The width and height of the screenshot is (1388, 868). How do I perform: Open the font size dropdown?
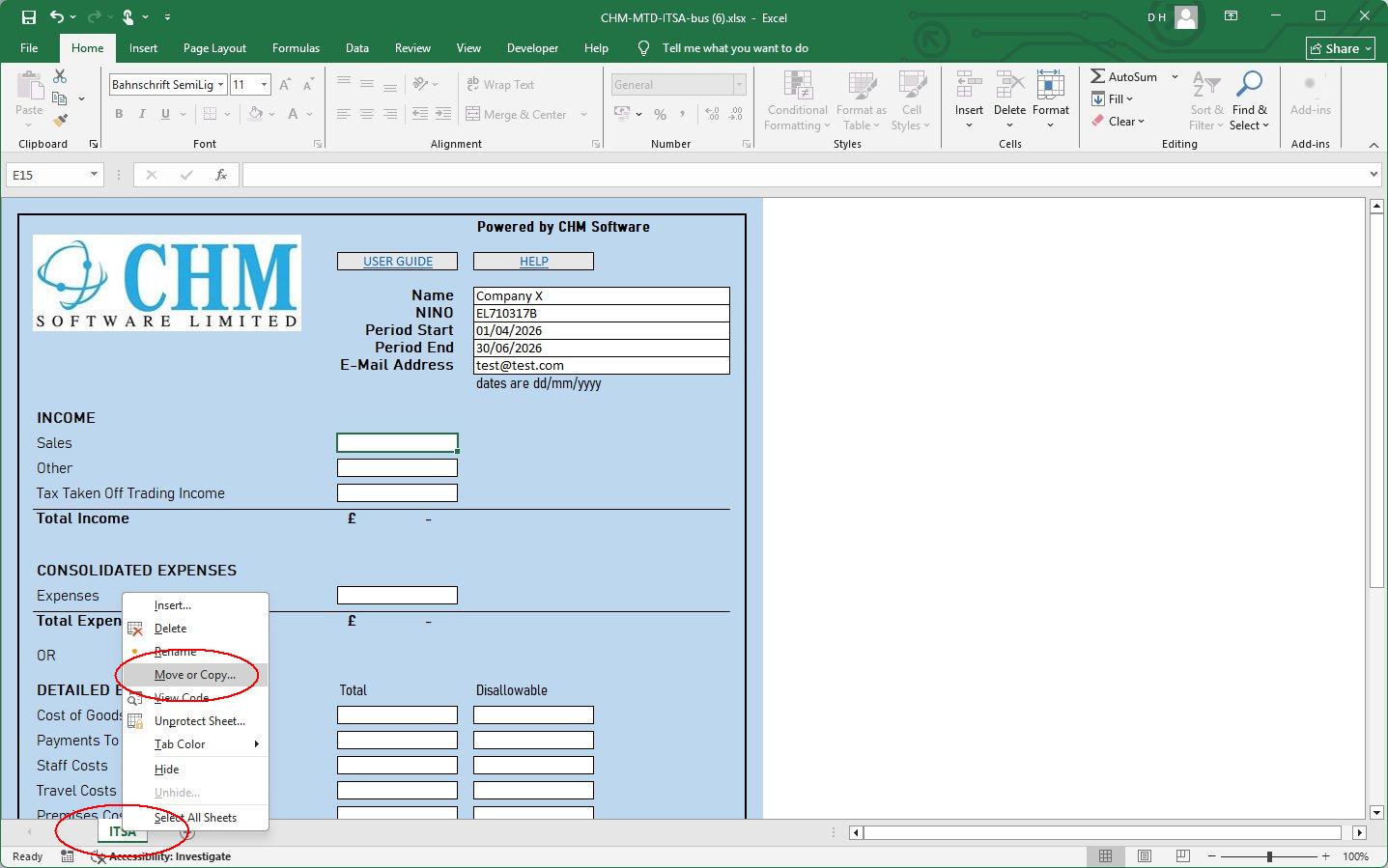[x=264, y=85]
